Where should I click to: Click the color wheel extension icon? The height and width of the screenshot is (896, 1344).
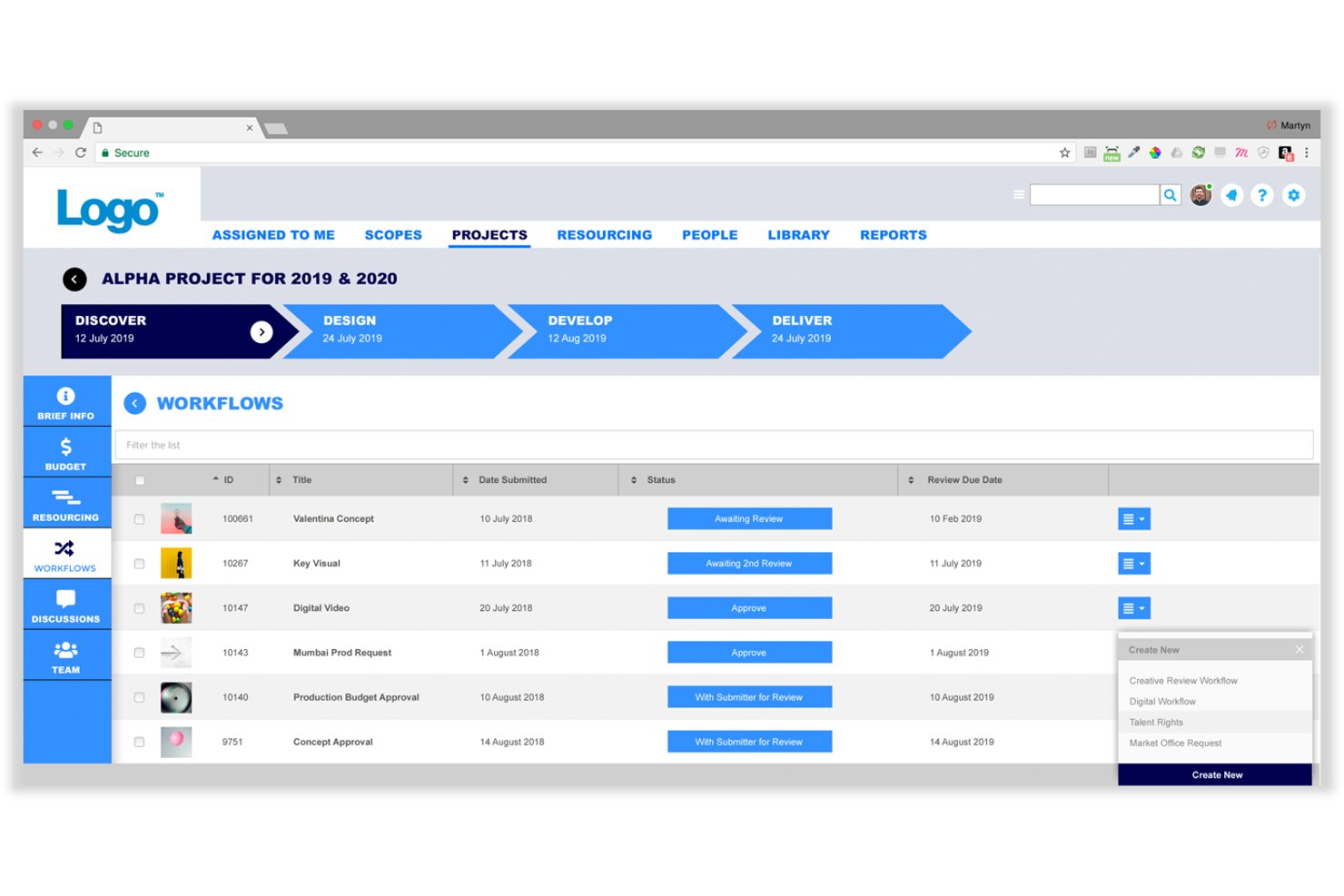point(1155,153)
